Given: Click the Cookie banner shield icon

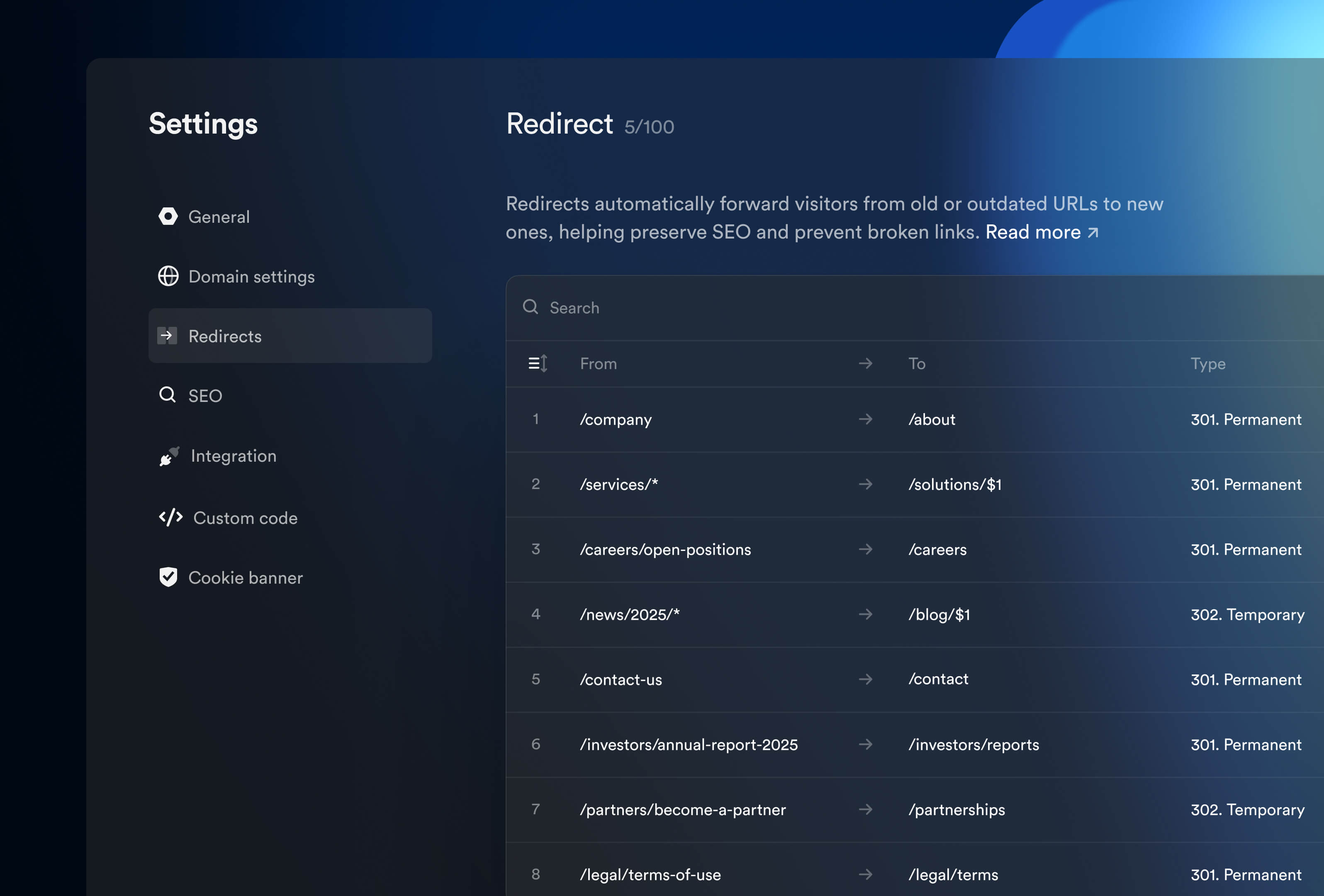Looking at the screenshot, I should [168, 577].
